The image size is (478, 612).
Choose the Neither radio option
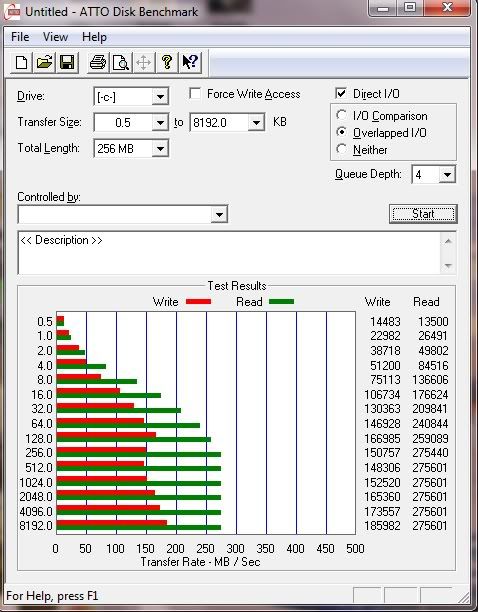tap(341, 149)
